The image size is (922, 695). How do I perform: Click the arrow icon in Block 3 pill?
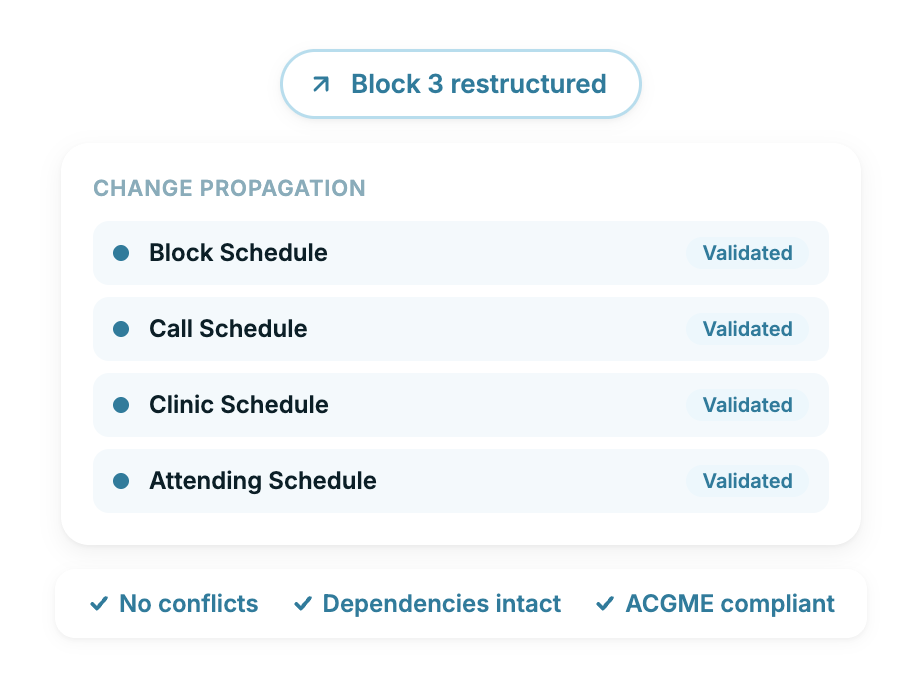321,84
